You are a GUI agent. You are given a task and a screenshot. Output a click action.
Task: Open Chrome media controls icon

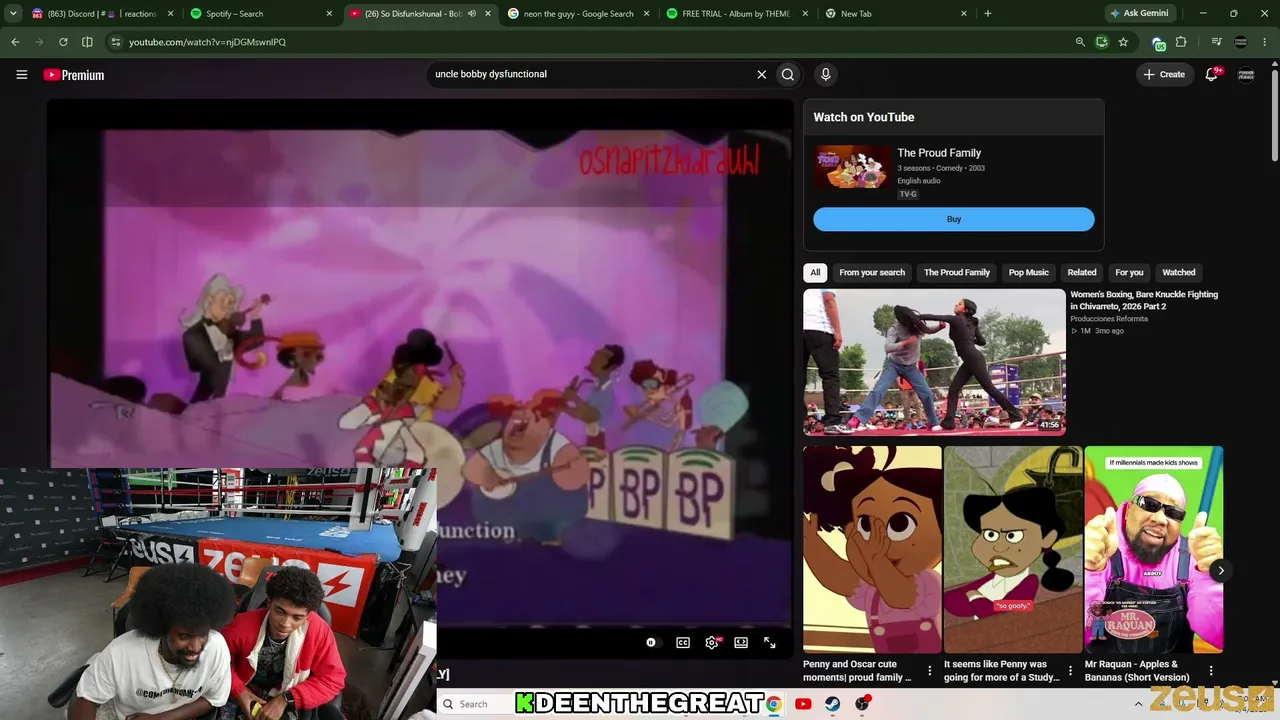click(x=1217, y=42)
